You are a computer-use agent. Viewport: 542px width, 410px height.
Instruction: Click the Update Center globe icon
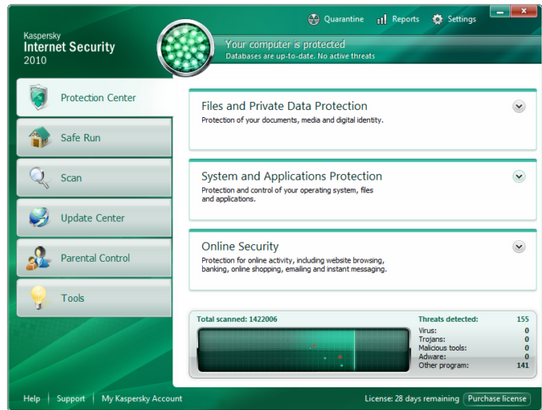39,217
